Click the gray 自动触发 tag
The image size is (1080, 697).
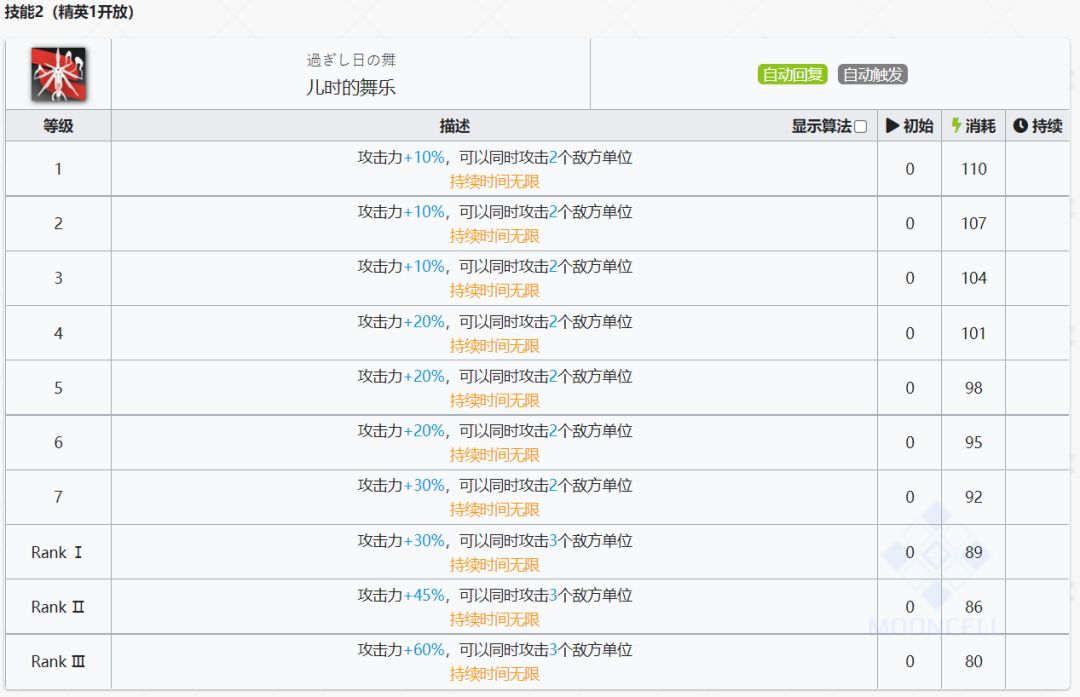872,75
